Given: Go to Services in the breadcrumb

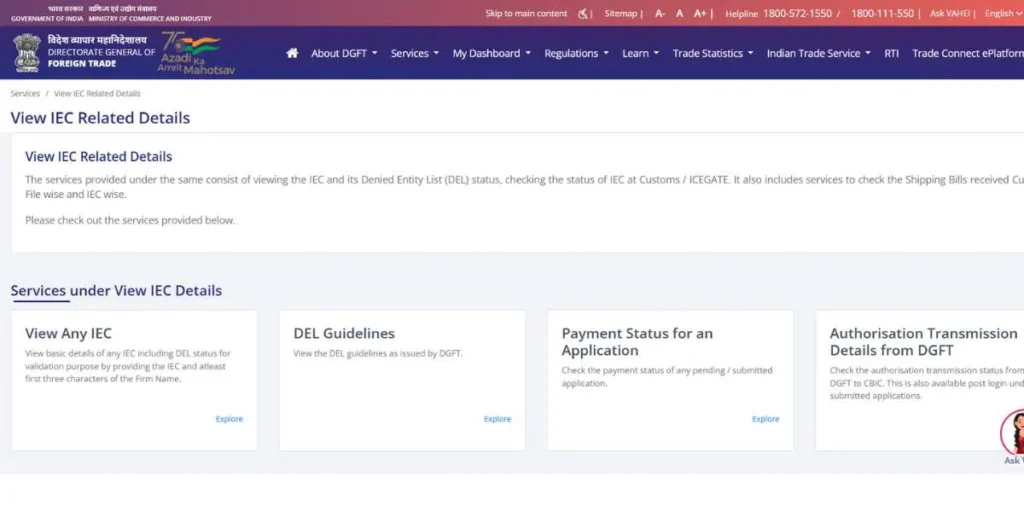Looking at the screenshot, I should point(25,93).
